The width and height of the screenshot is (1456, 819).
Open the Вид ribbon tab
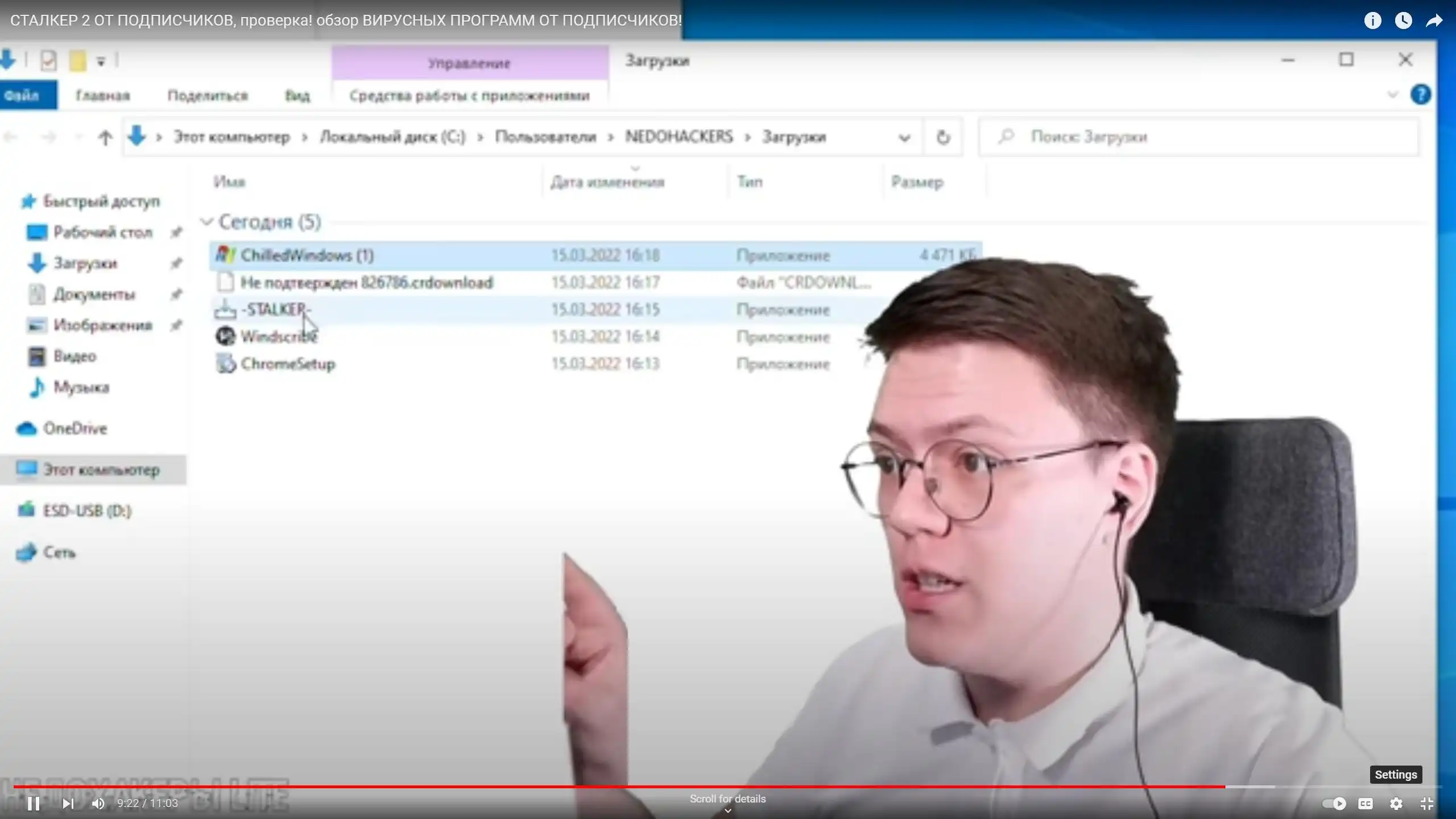click(297, 96)
